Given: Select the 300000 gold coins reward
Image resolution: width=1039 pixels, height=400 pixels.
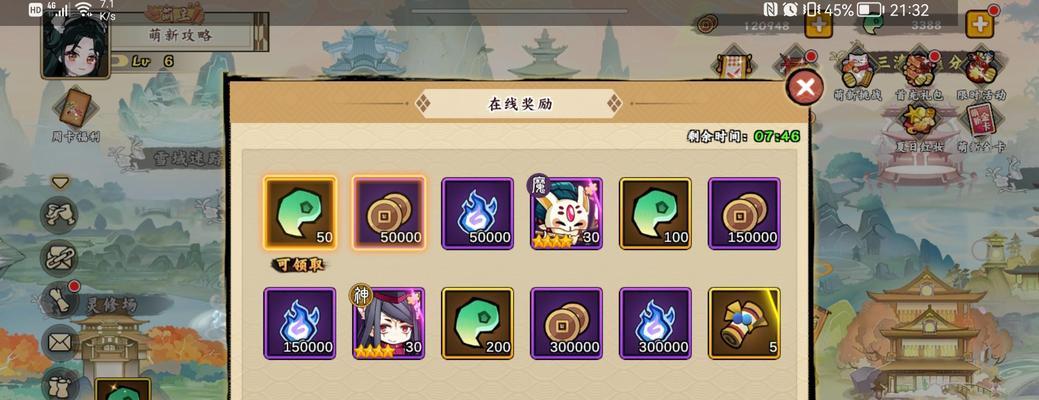Looking at the screenshot, I should coord(567,323).
